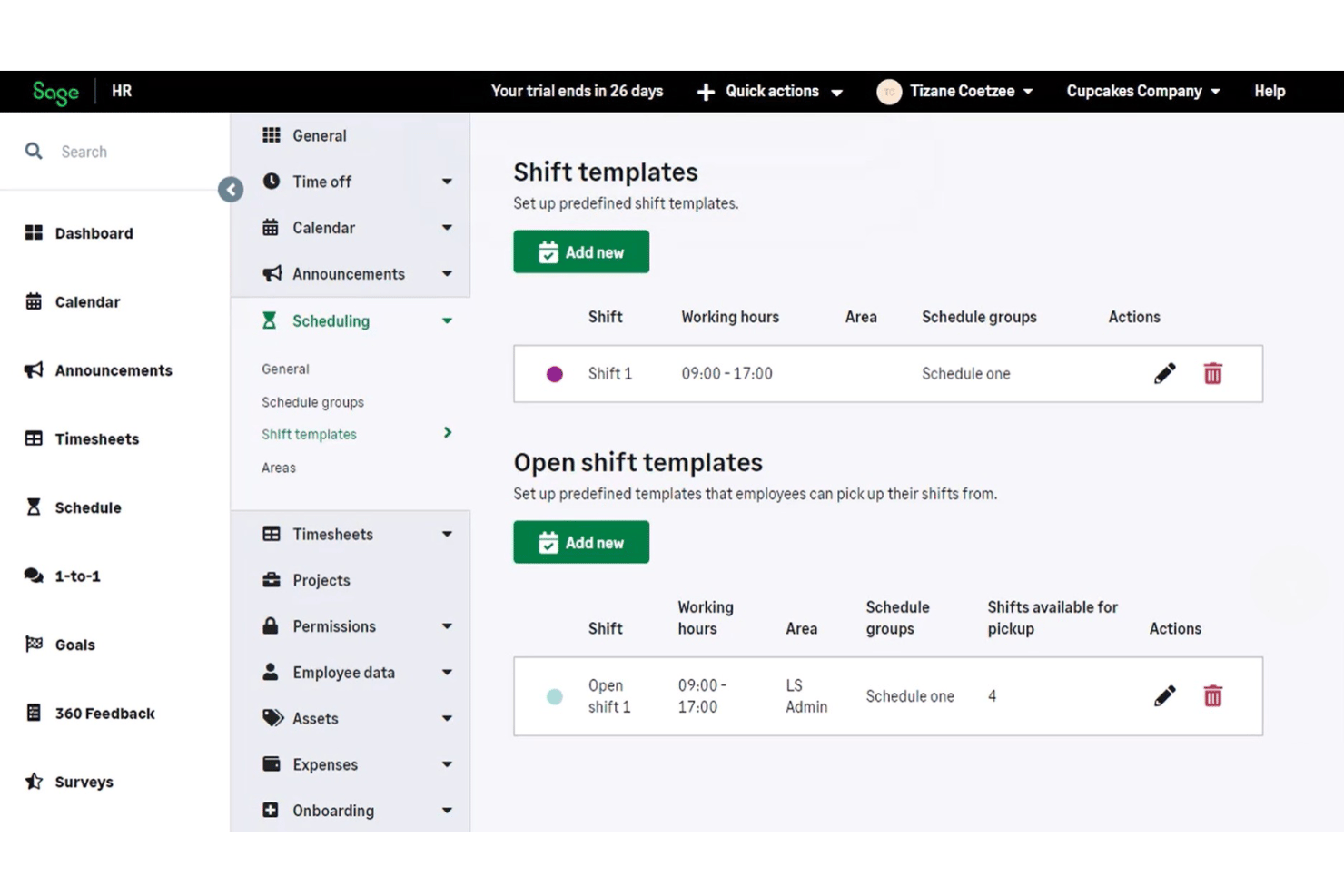1344x896 pixels.
Task: Click Tizane Coetzee user avatar
Action: [x=889, y=92]
